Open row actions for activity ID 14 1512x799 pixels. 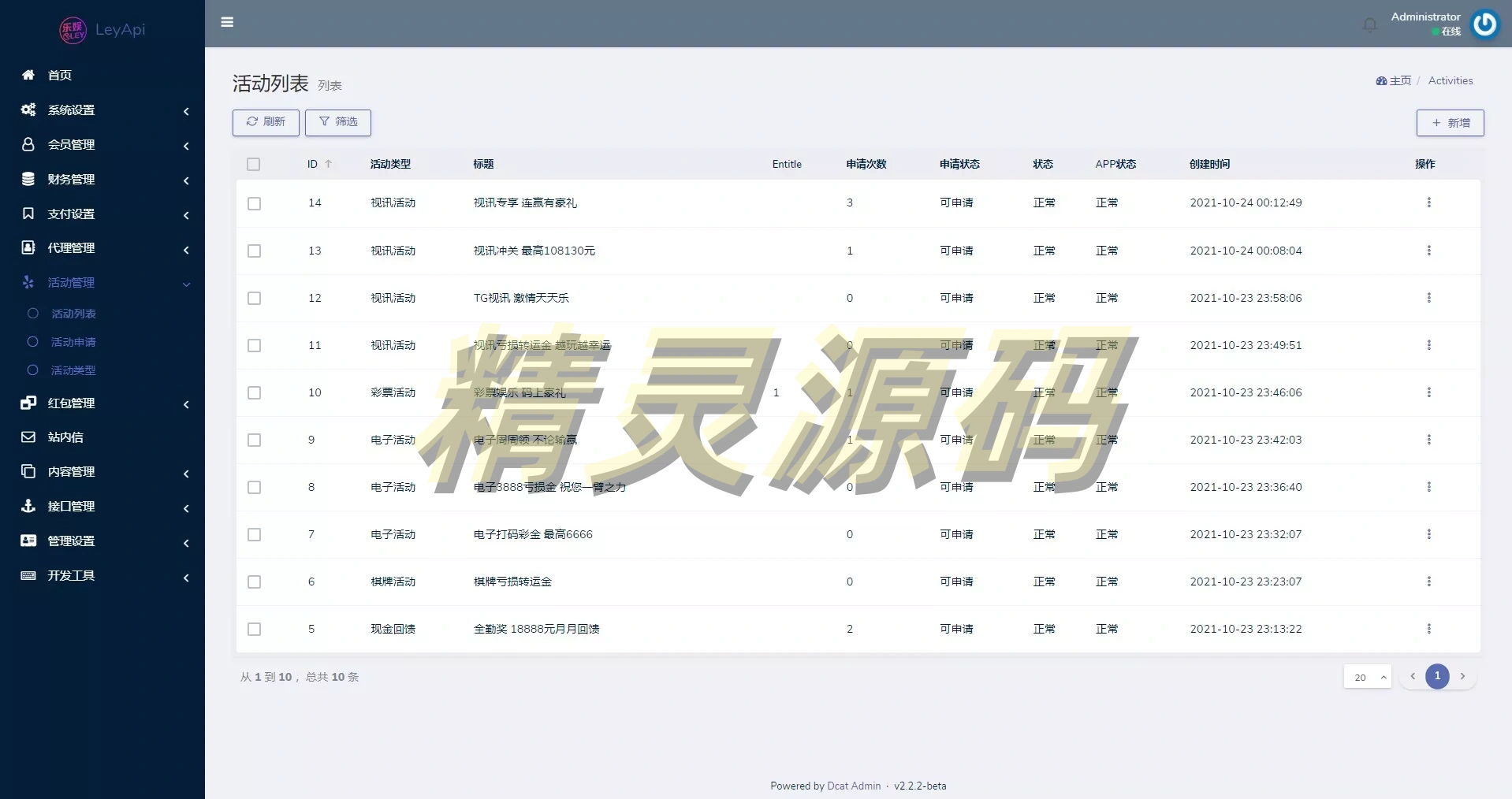1428,203
